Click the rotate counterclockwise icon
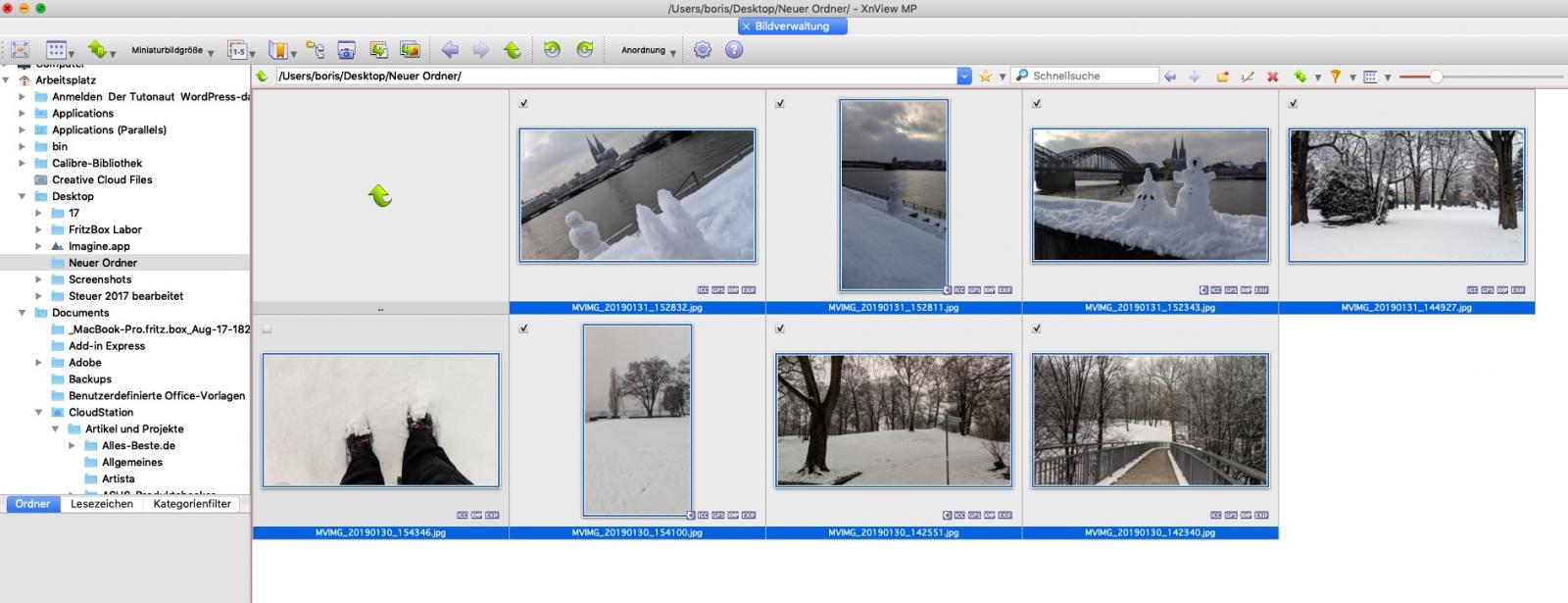The height and width of the screenshot is (603, 1568). click(x=552, y=50)
